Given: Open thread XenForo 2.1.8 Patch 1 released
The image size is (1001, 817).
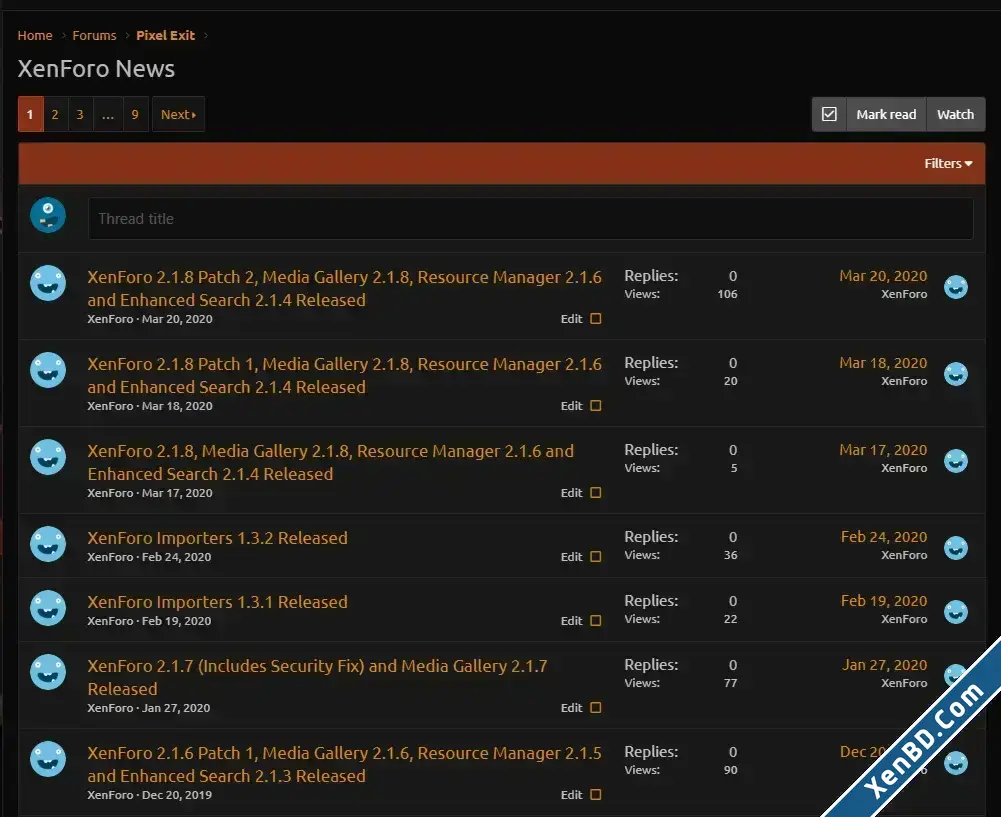Looking at the screenshot, I should [344, 375].
